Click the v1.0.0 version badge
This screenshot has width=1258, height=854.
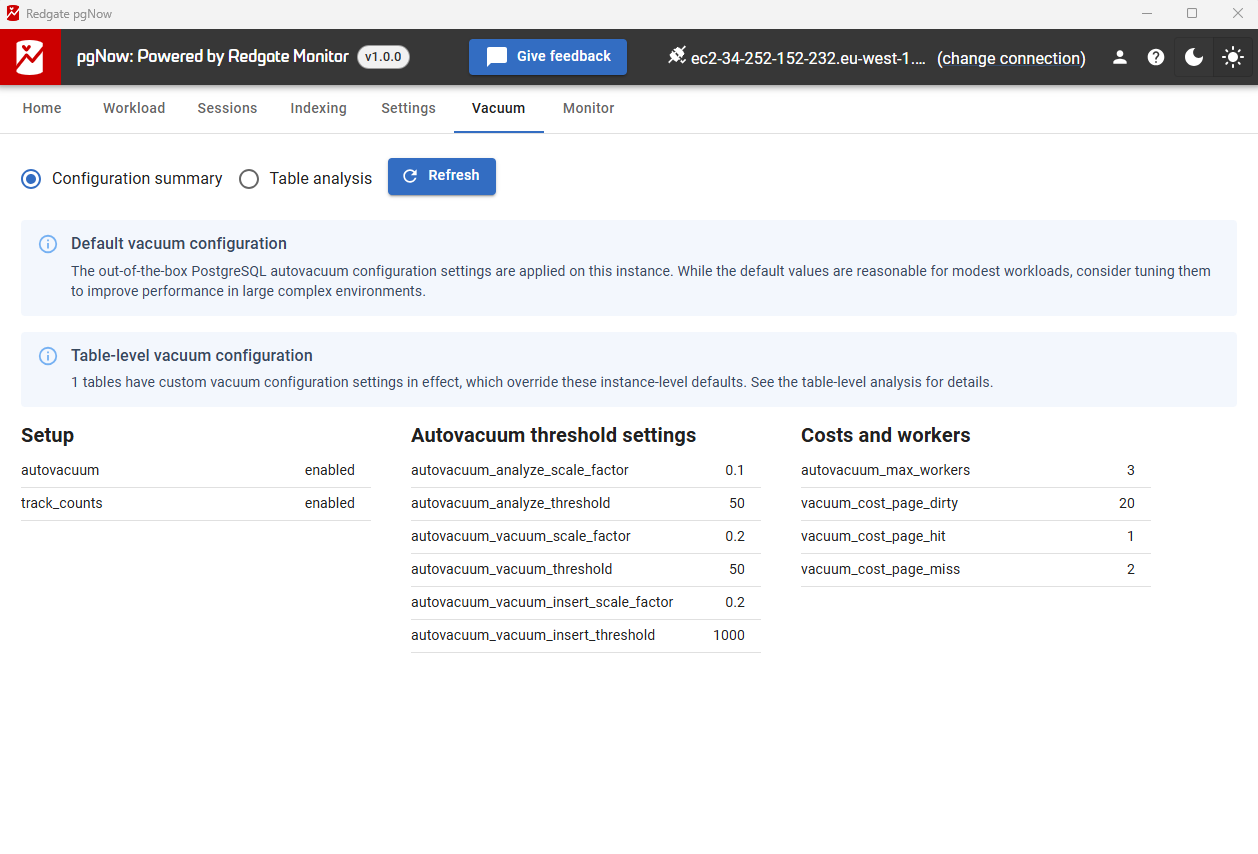click(x=383, y=57)
